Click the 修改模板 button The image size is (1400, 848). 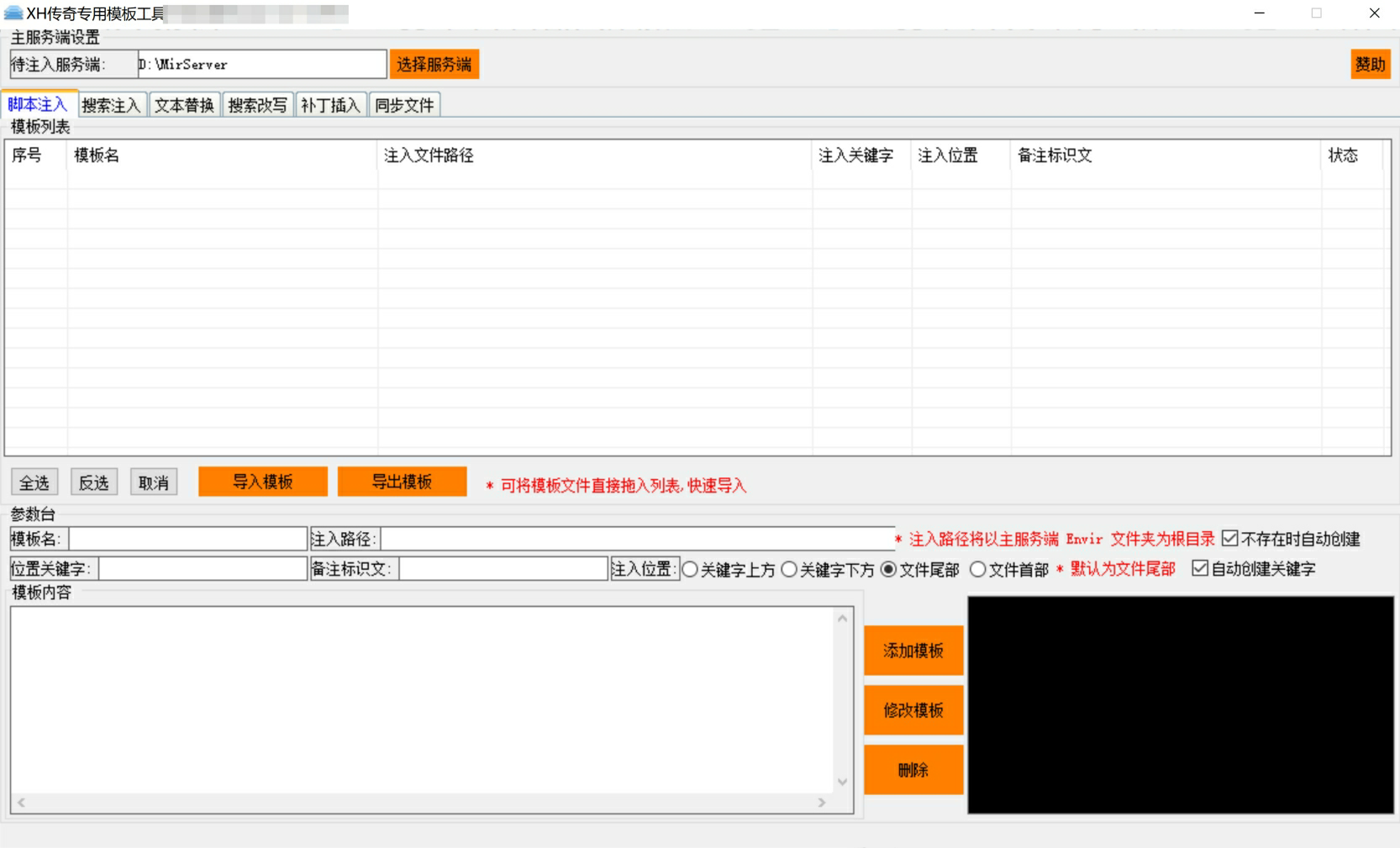(913, 710)
